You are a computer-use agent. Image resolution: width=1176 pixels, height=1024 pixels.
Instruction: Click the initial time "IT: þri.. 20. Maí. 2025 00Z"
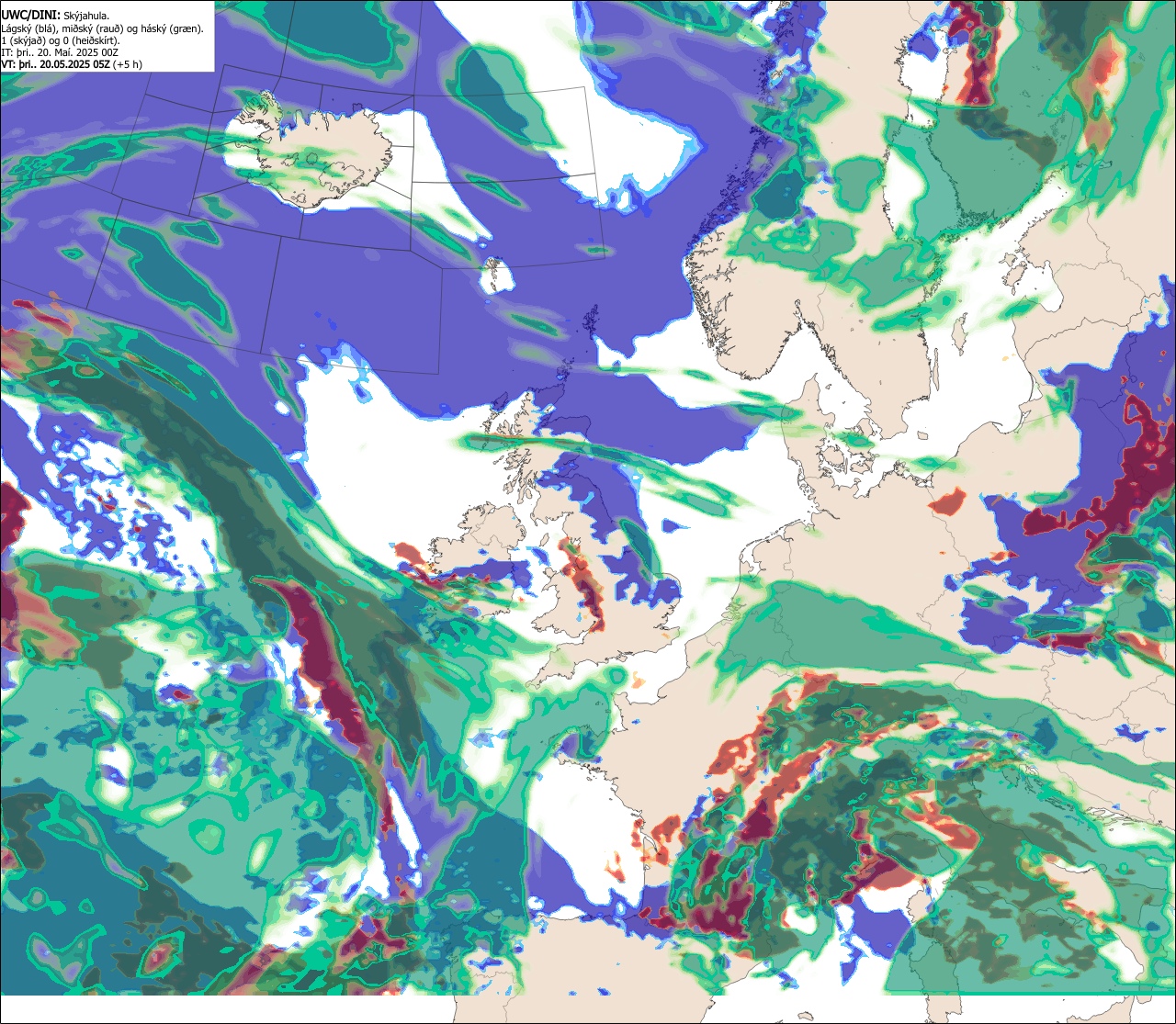click(60, 52)
